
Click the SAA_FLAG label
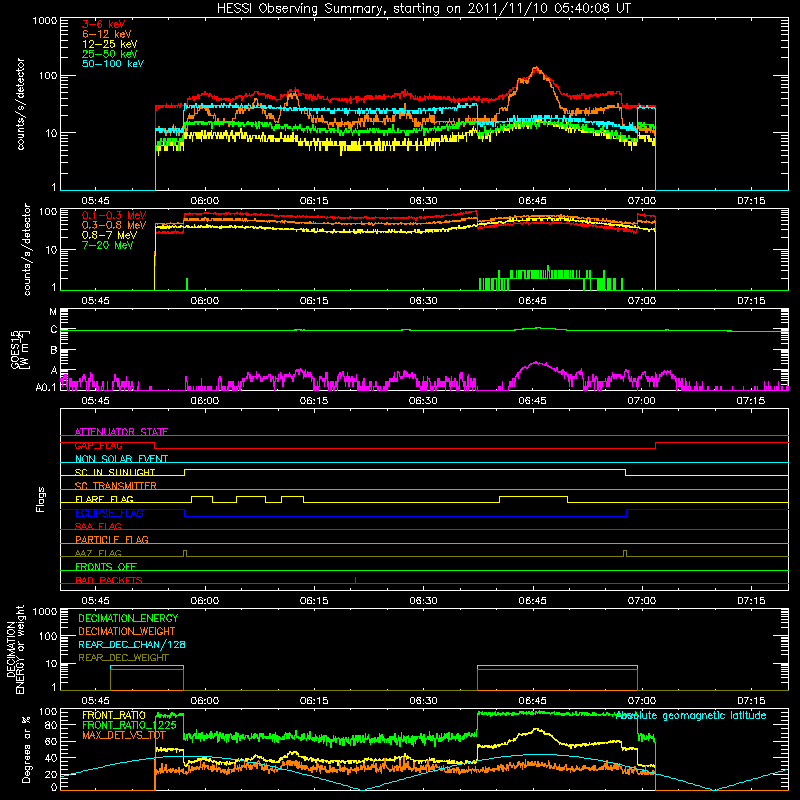[x=98, y=526]
